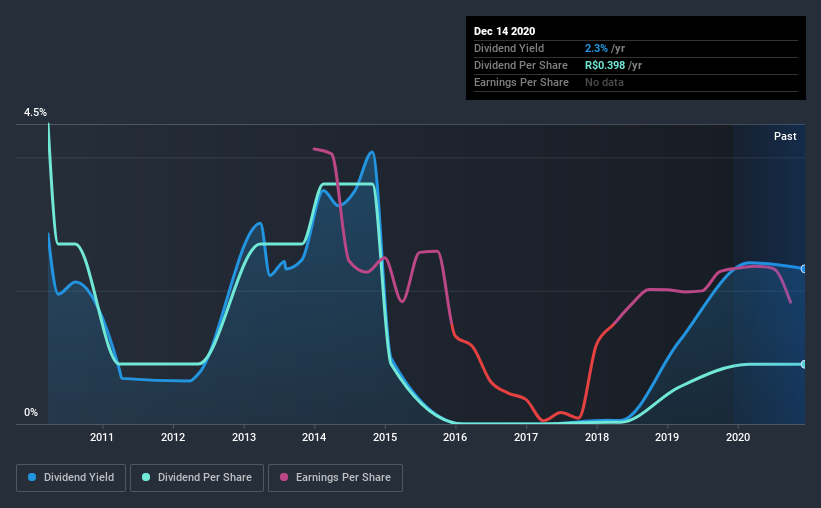Viewport: 821px width, 508px height.
Task: Click the 4.5% y-axis label
Action: tap(35, 112)
